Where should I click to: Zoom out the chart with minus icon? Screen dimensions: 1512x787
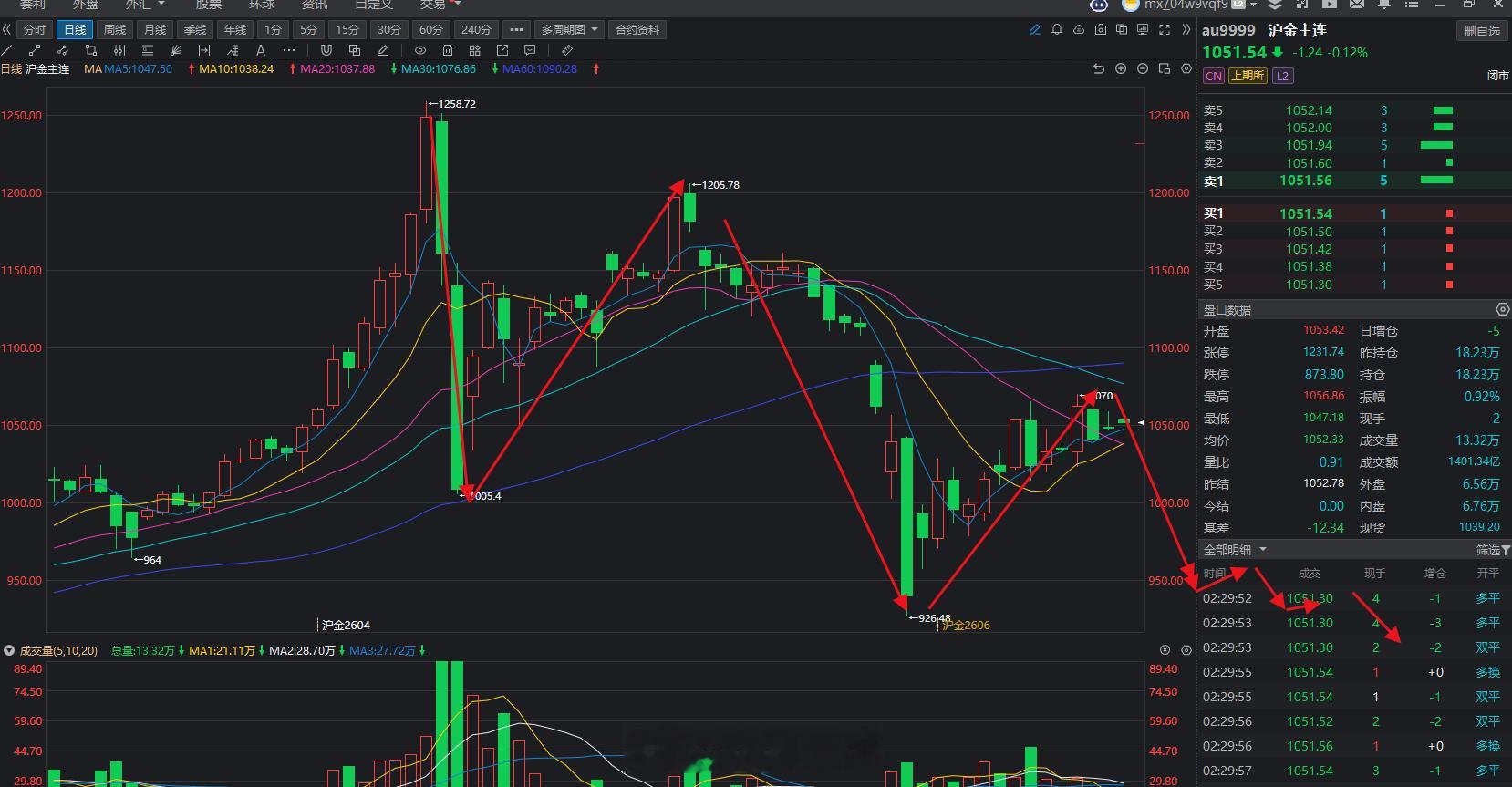coord(1143,69)
